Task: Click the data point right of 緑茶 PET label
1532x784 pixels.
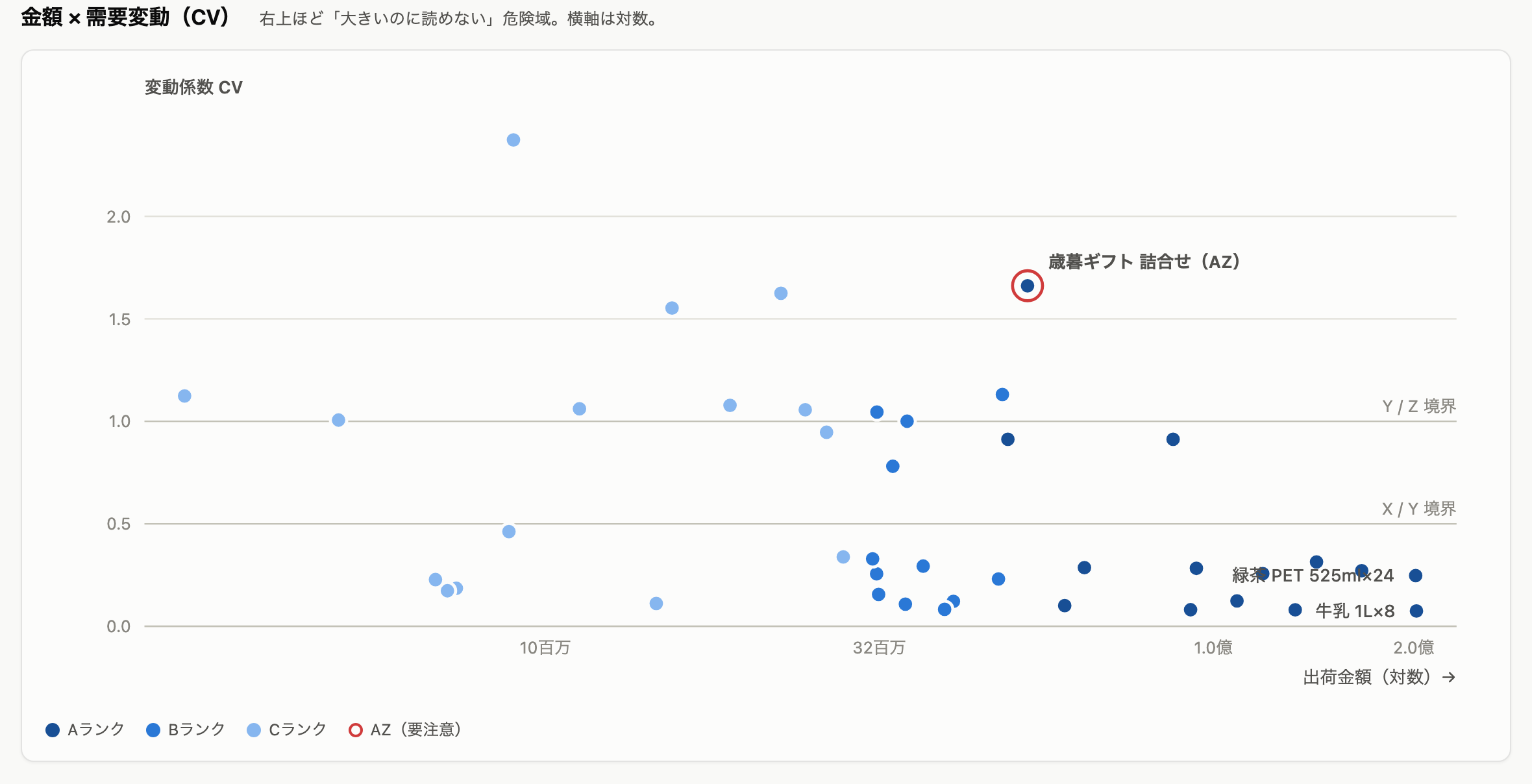Action: [1416, 576]
